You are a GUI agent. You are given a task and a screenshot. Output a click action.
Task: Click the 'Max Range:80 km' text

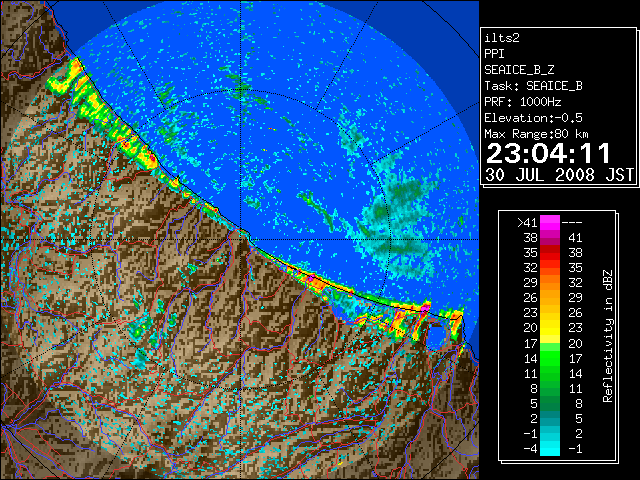(536, 134)
